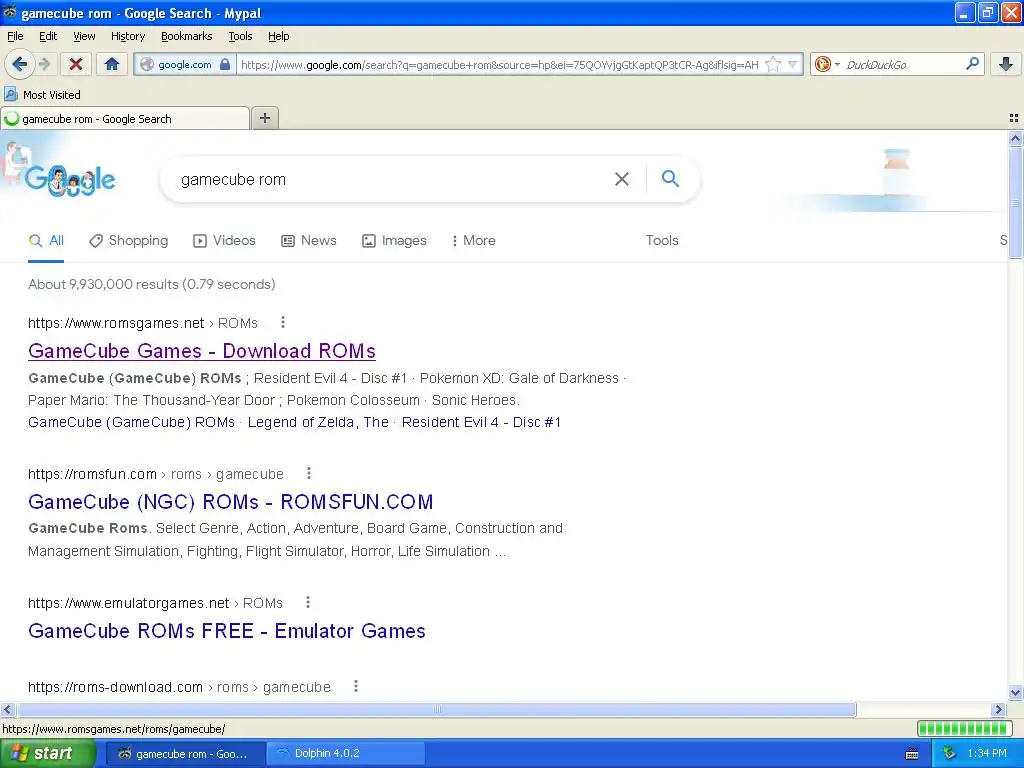Click the horizontal scrollbar right arrow
The image size is (1024, 768).
(x=998, y=709)
